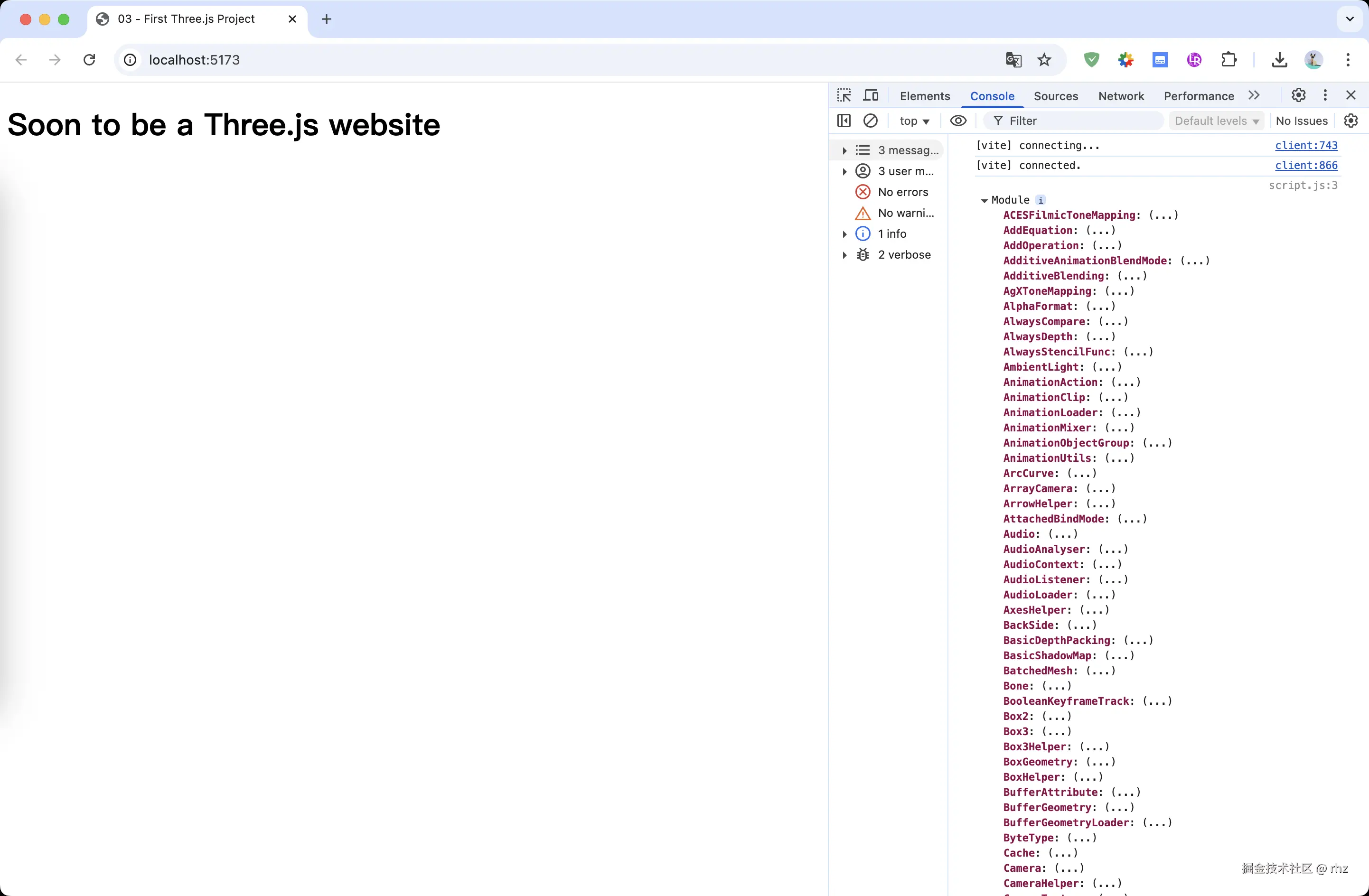Open the client:743 source link

click(1306, 146)
